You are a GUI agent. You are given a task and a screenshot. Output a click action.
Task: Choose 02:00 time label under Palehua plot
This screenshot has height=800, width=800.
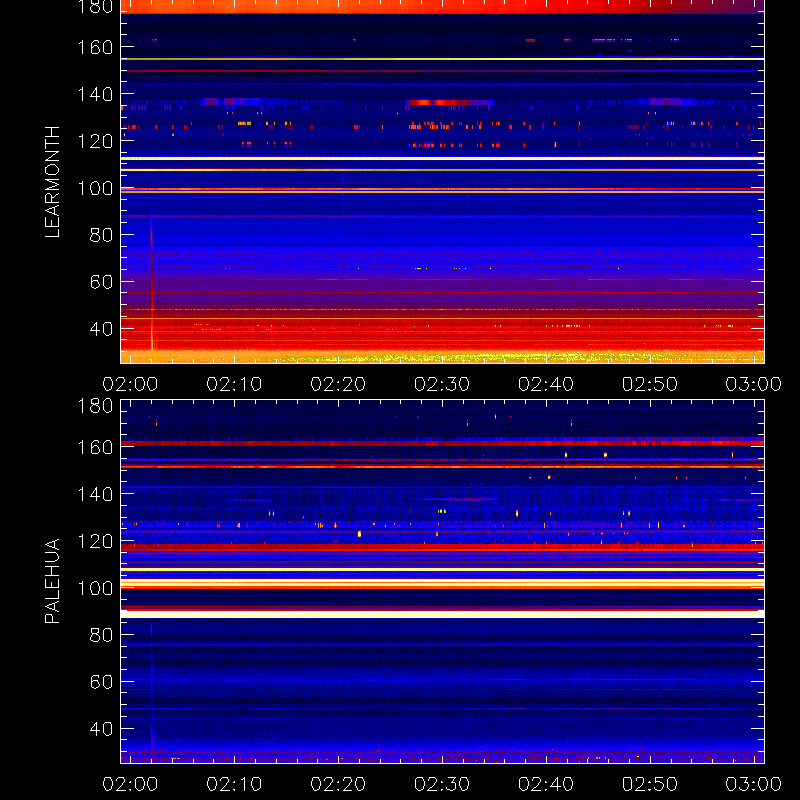point(130,784)
